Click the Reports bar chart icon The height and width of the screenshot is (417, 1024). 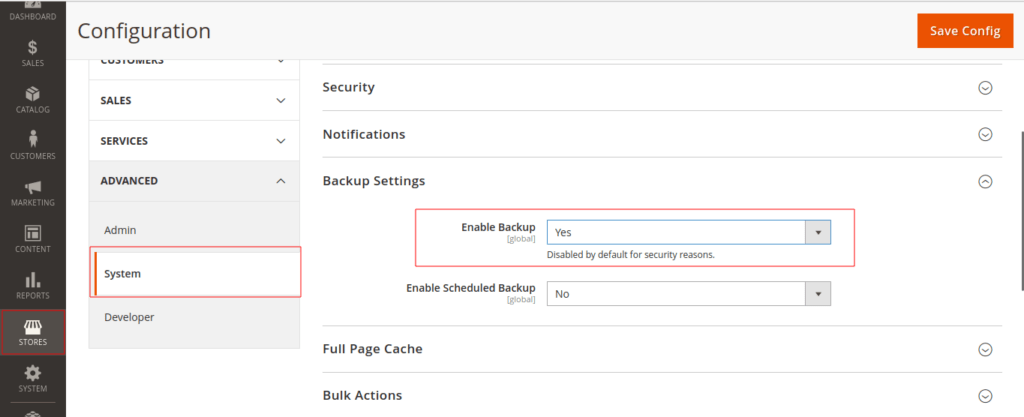coord(33,281)
